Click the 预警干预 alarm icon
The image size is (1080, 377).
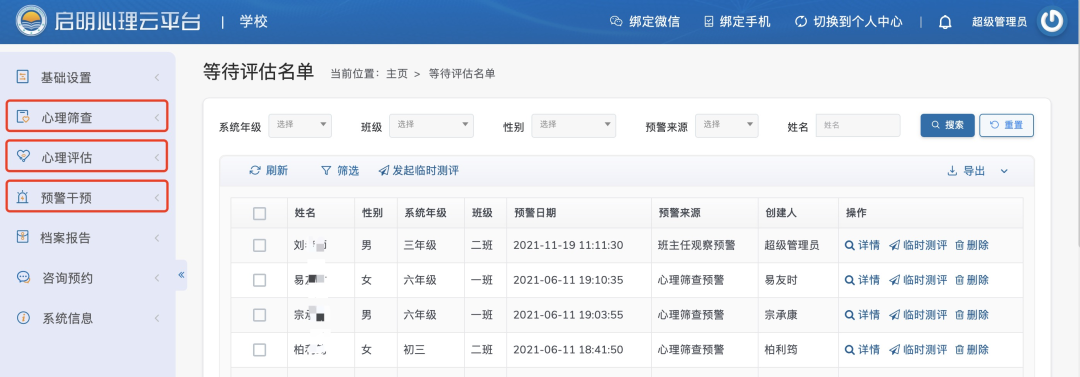coord(23,198)
